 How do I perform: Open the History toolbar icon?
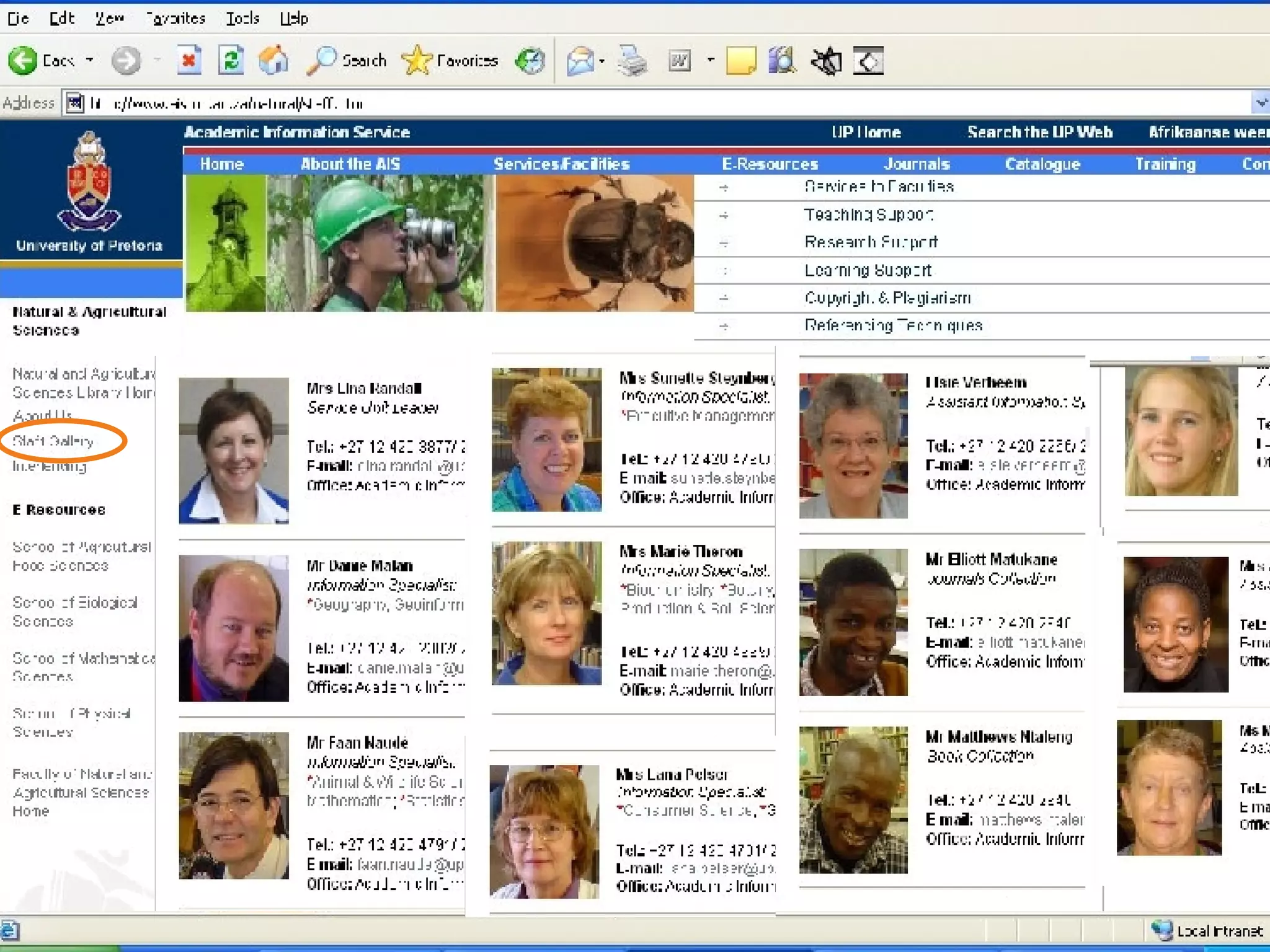pyautogui.click(x=531, y=61)
